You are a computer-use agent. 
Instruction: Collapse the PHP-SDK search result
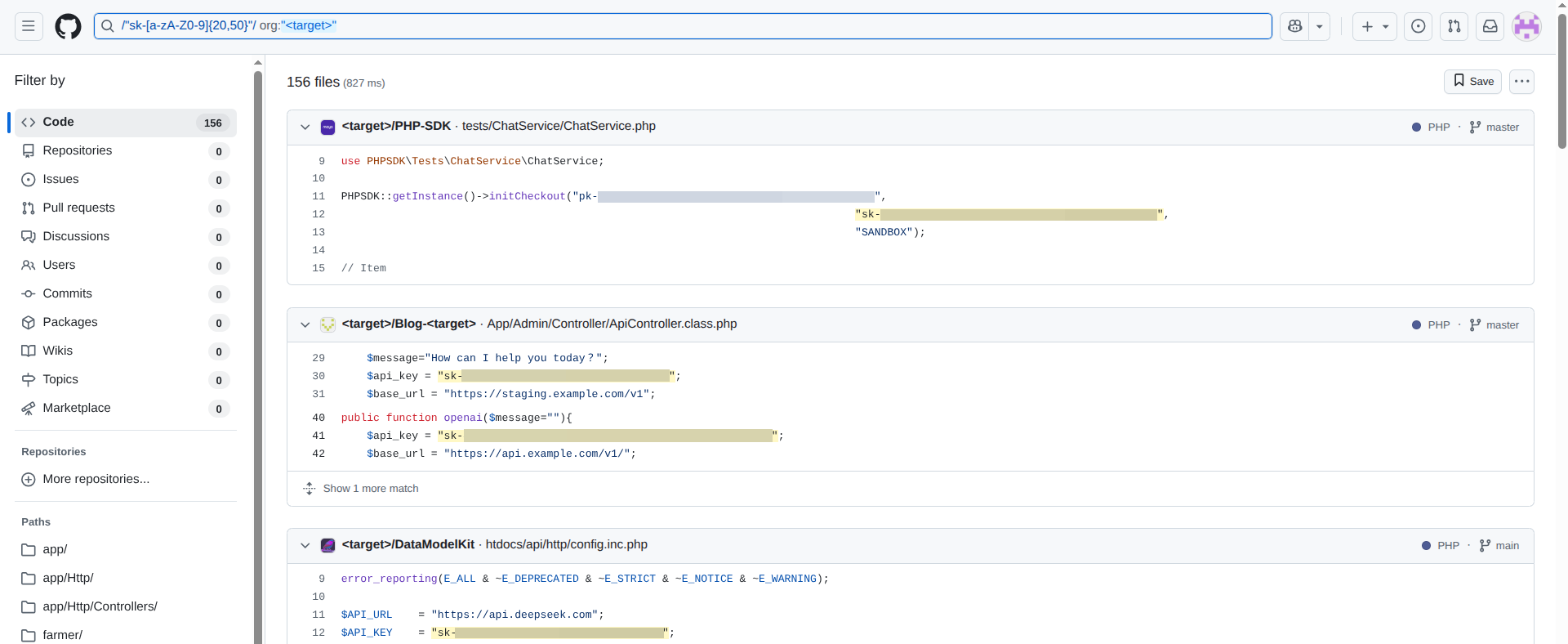coord(305,127)
